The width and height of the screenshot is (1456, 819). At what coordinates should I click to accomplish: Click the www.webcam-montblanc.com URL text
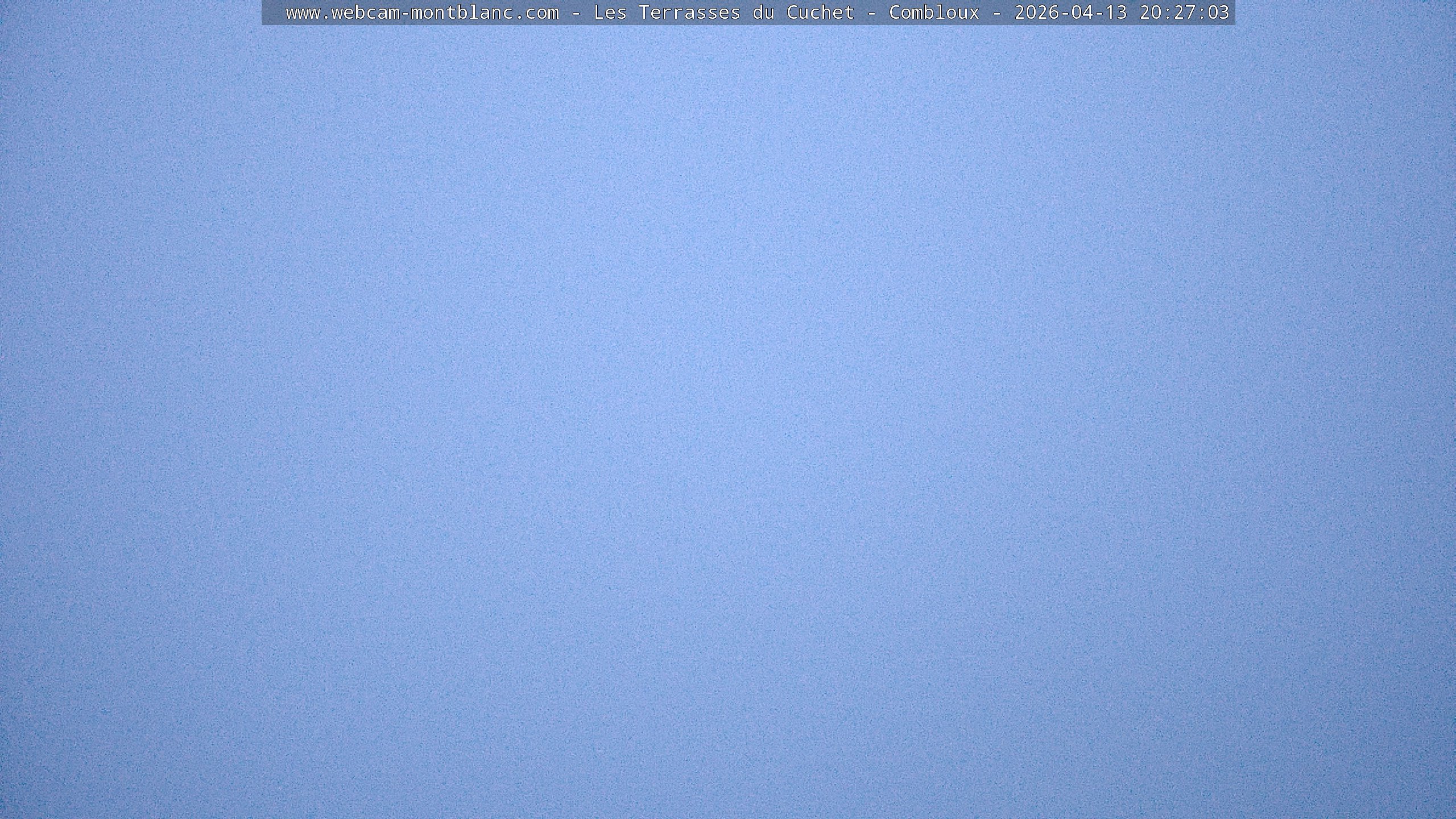click(x=422, y=13)
